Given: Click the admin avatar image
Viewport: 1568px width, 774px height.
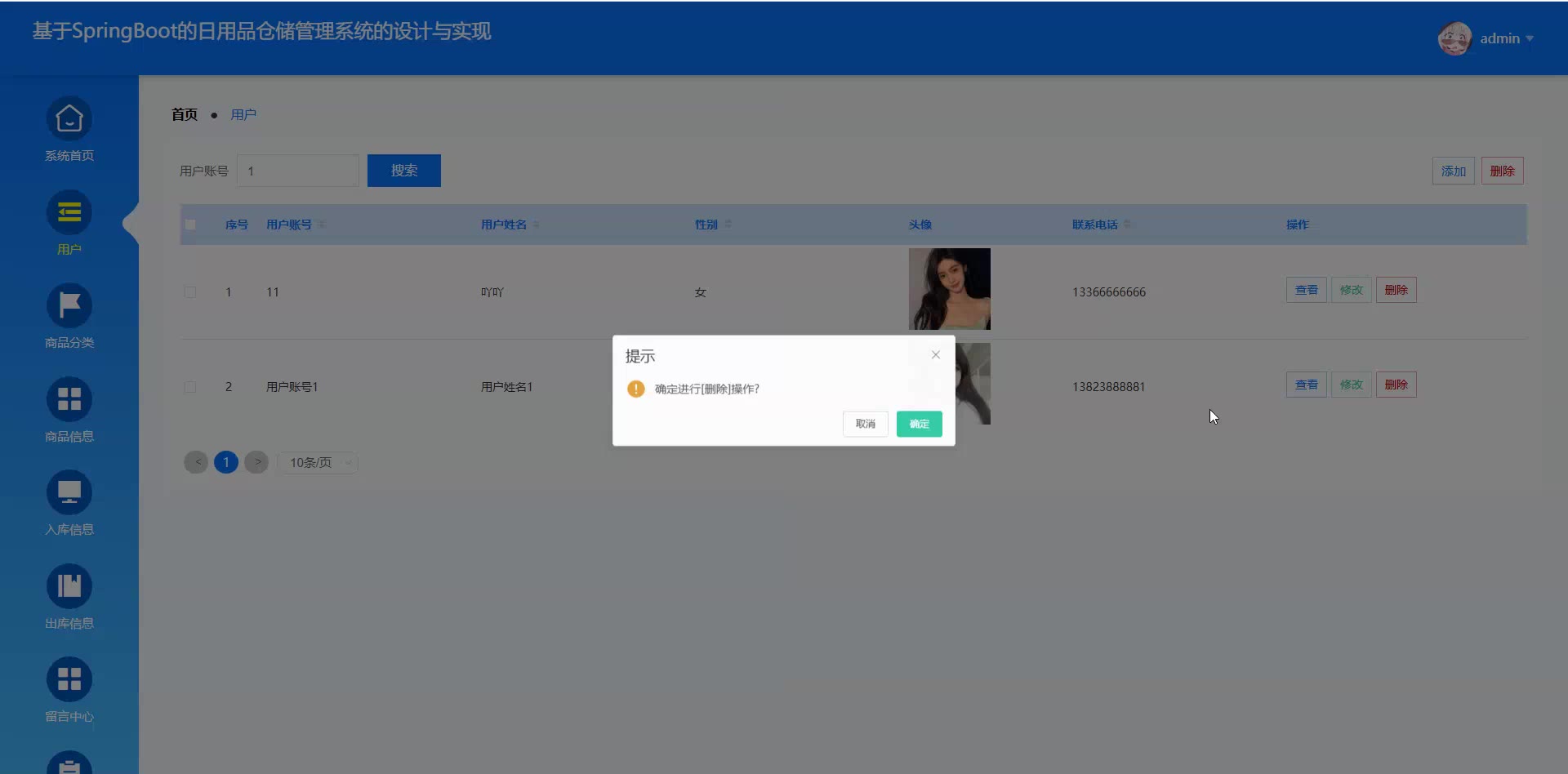Looking at the screenshot, I should 1454,38.
